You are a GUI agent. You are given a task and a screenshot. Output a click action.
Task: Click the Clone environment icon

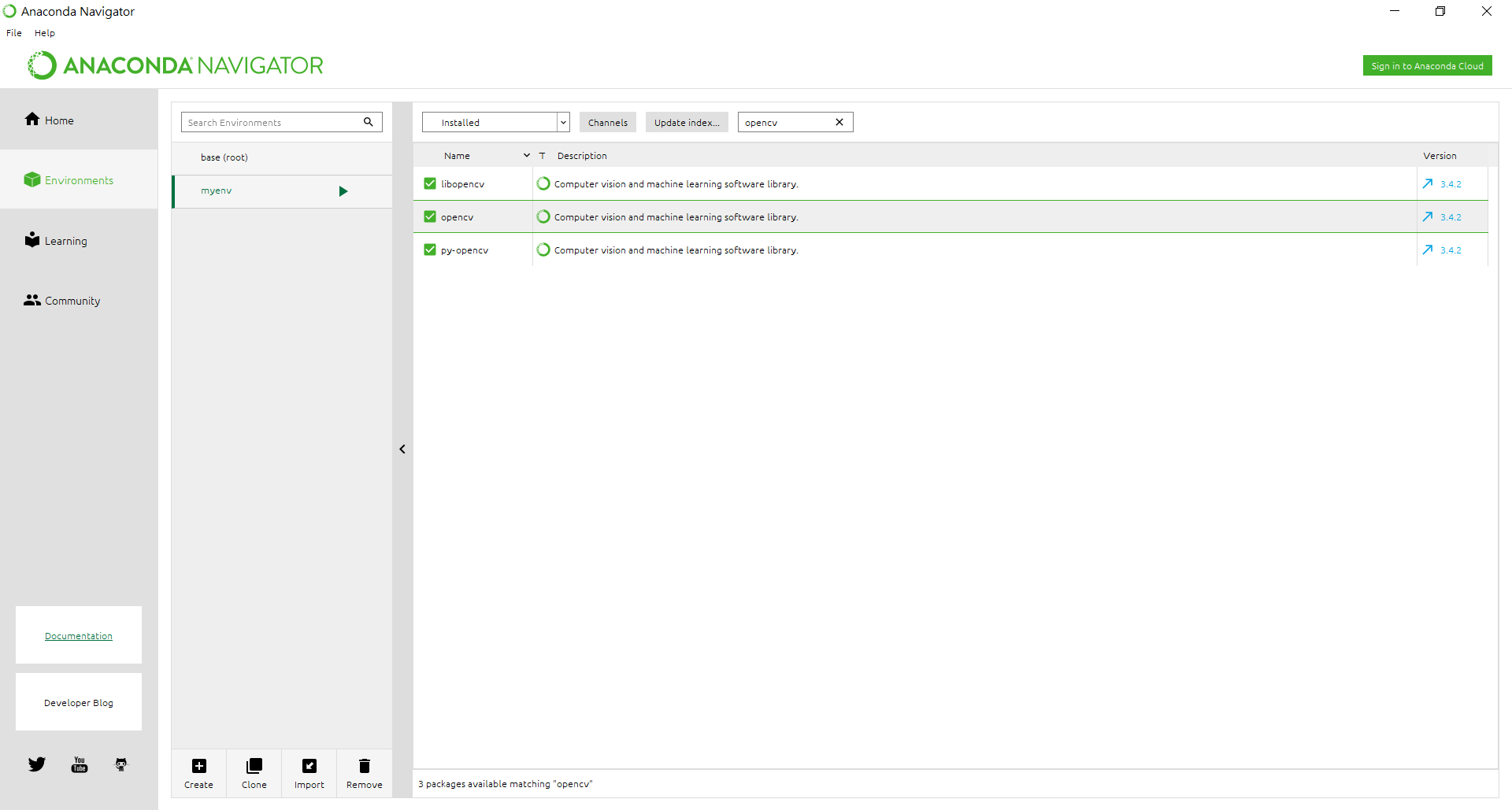254,766
